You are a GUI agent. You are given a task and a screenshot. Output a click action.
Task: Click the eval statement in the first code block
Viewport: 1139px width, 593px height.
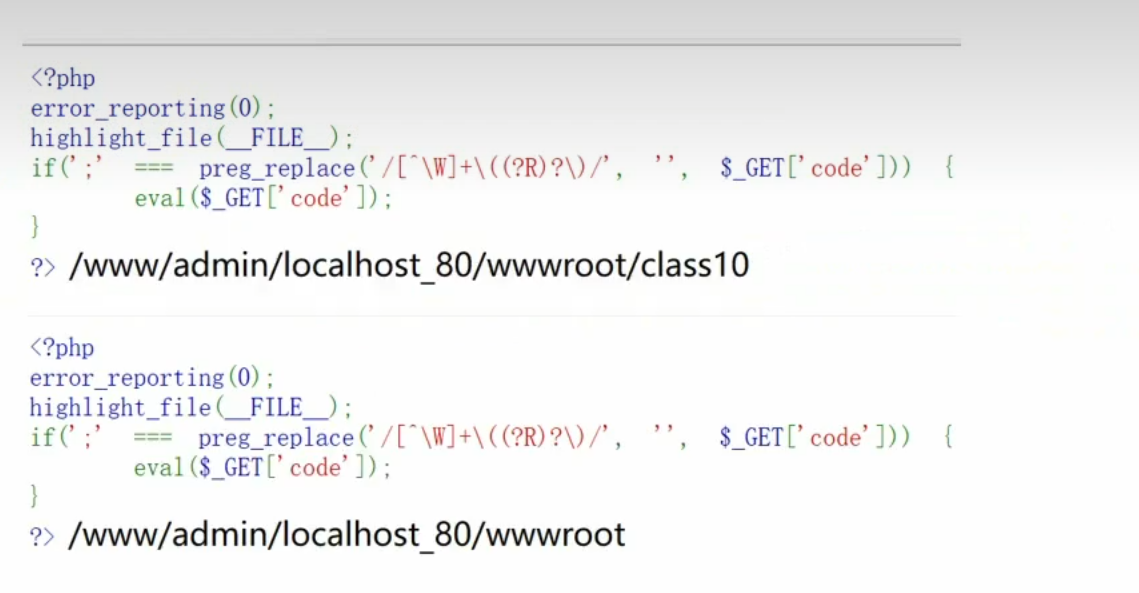(x=264, y=198)
